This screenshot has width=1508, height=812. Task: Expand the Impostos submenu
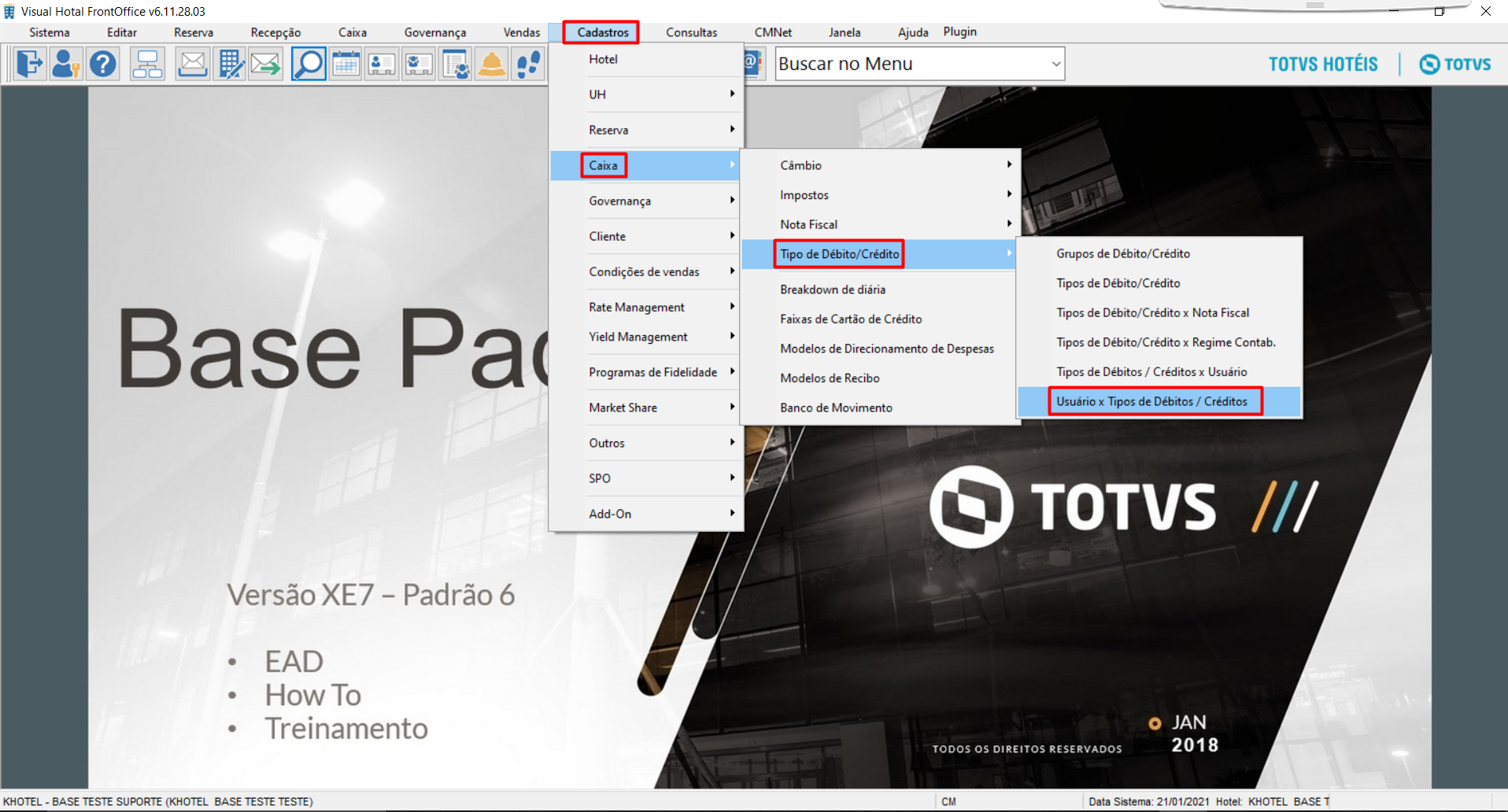point(881,195)
